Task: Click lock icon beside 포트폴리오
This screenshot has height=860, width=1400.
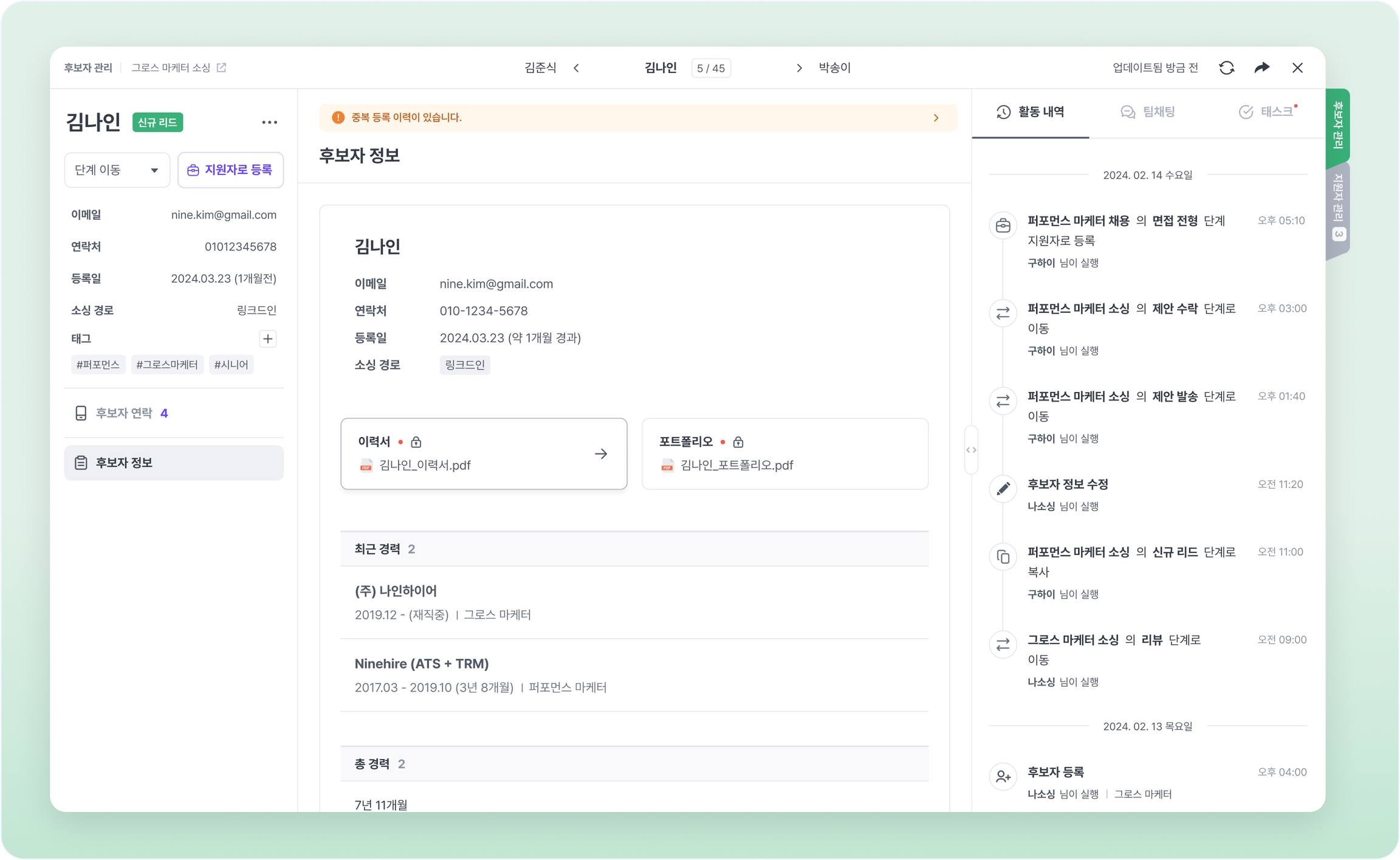Action: tap(738, 442)
